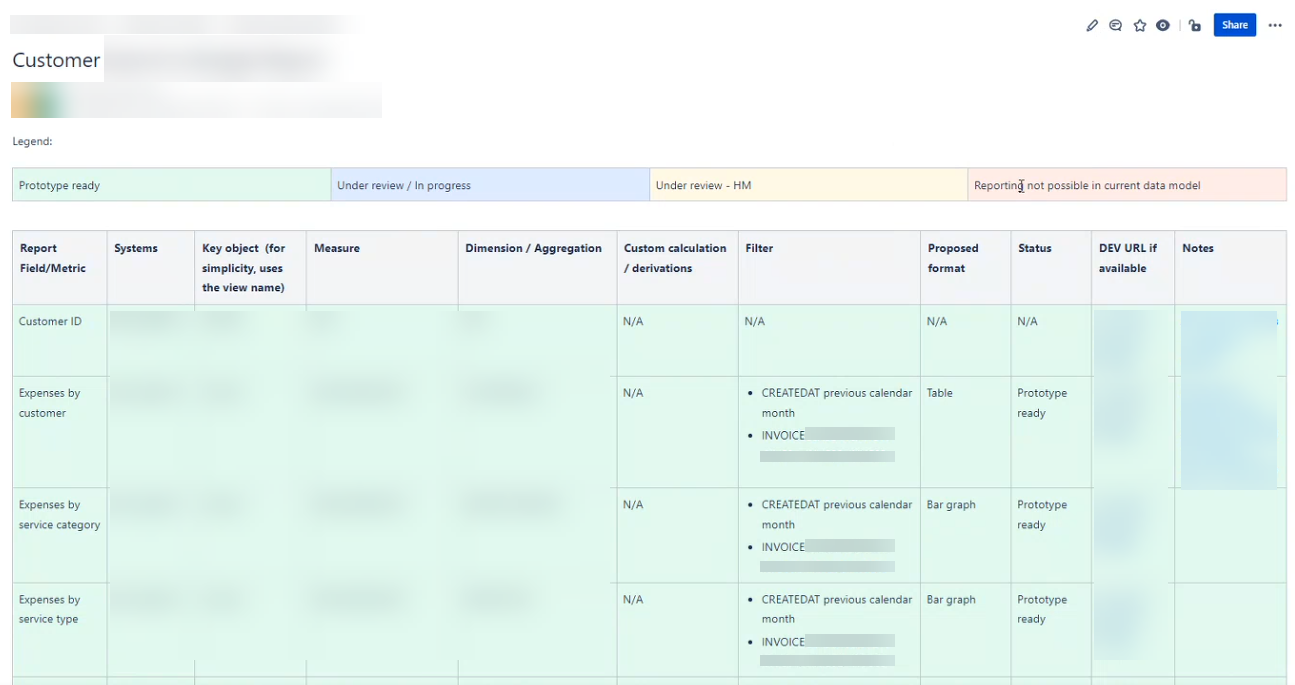Select the Under review / In progress legend cell

click(x=489, y=185)
